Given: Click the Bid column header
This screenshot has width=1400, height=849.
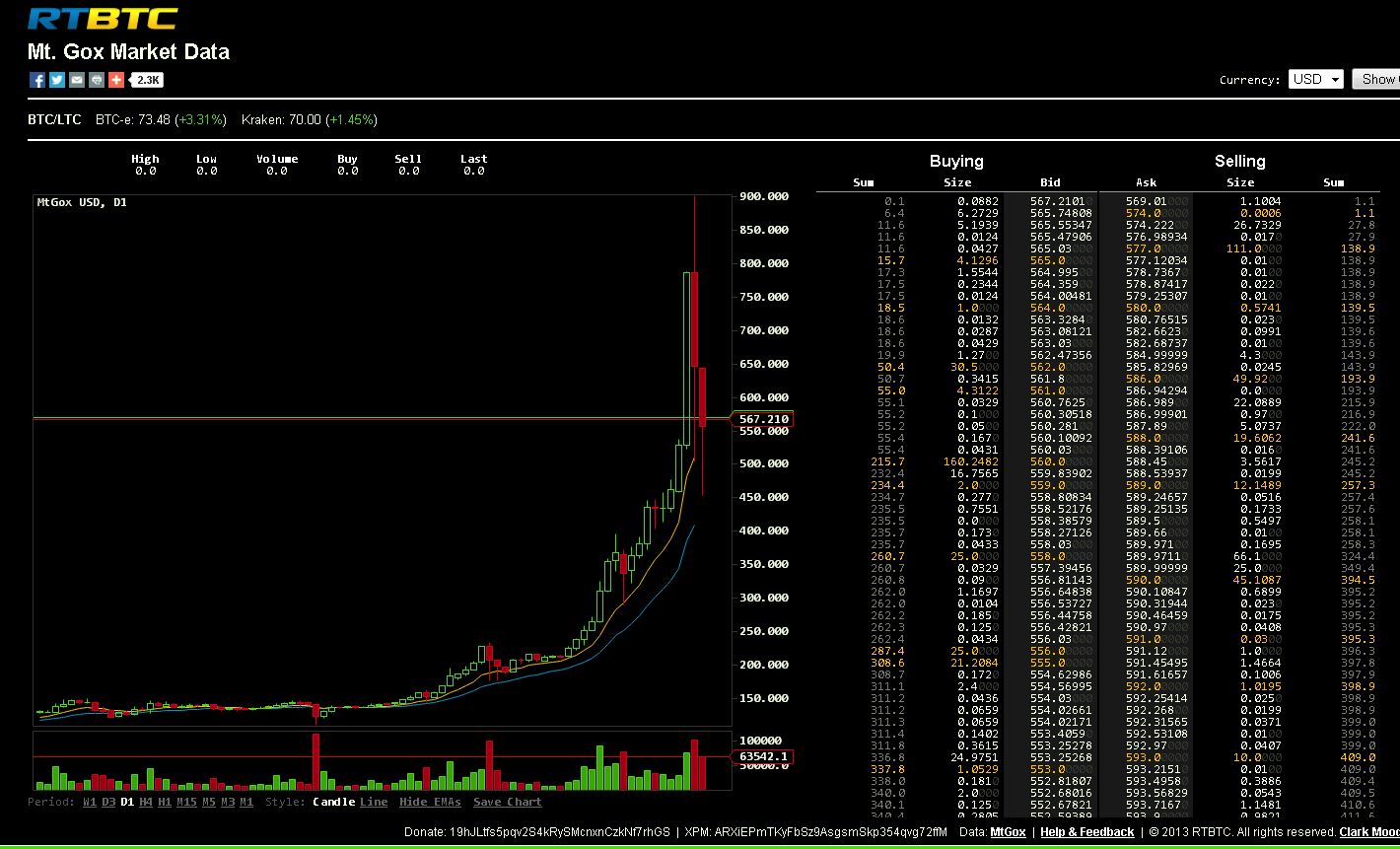Looking at the screenshot, I should click(1051, 182).
